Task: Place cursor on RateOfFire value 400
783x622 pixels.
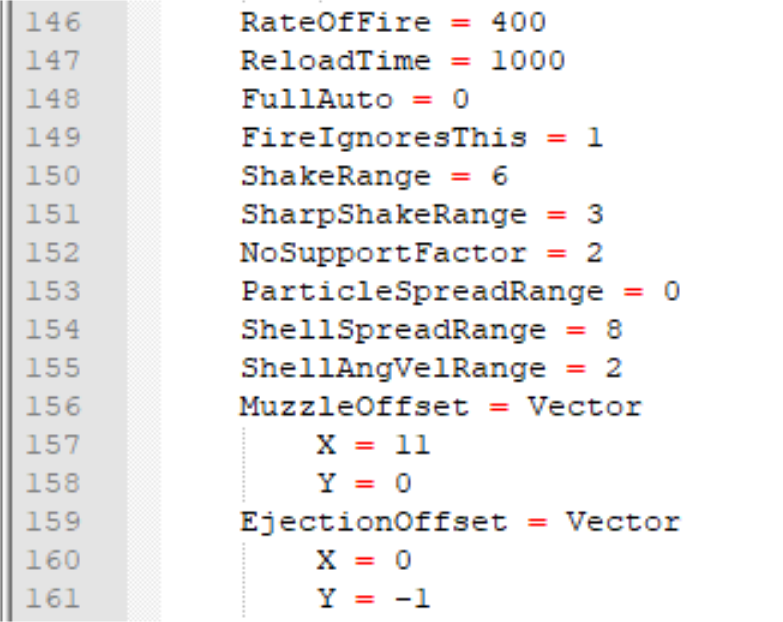Action: pos(518,22)
